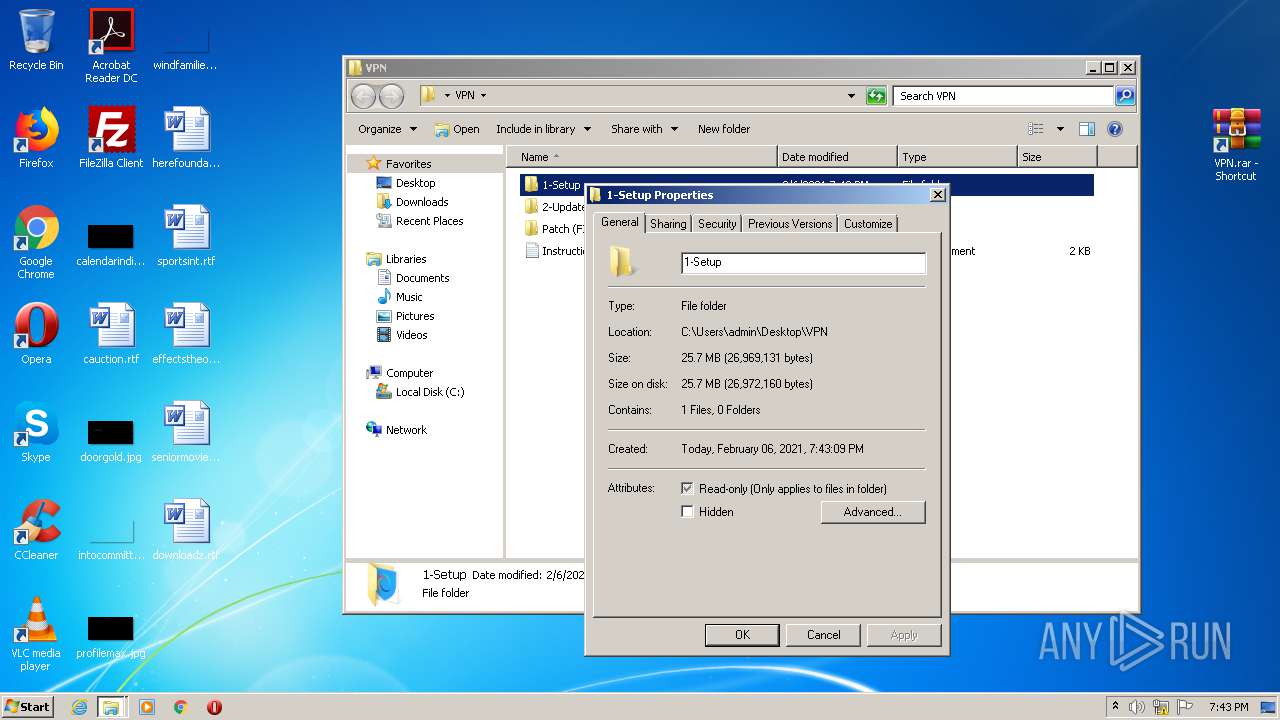Open the Customize tab
The height and width of the screenshot is (720, 1280).
[868, 224]
